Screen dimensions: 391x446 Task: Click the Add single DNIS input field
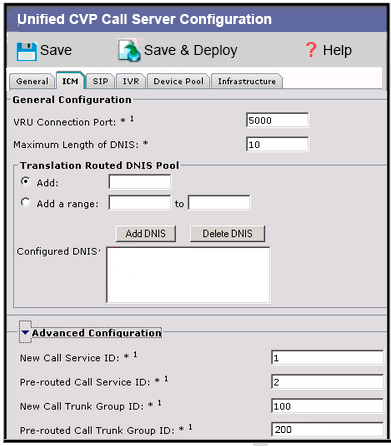140,182
